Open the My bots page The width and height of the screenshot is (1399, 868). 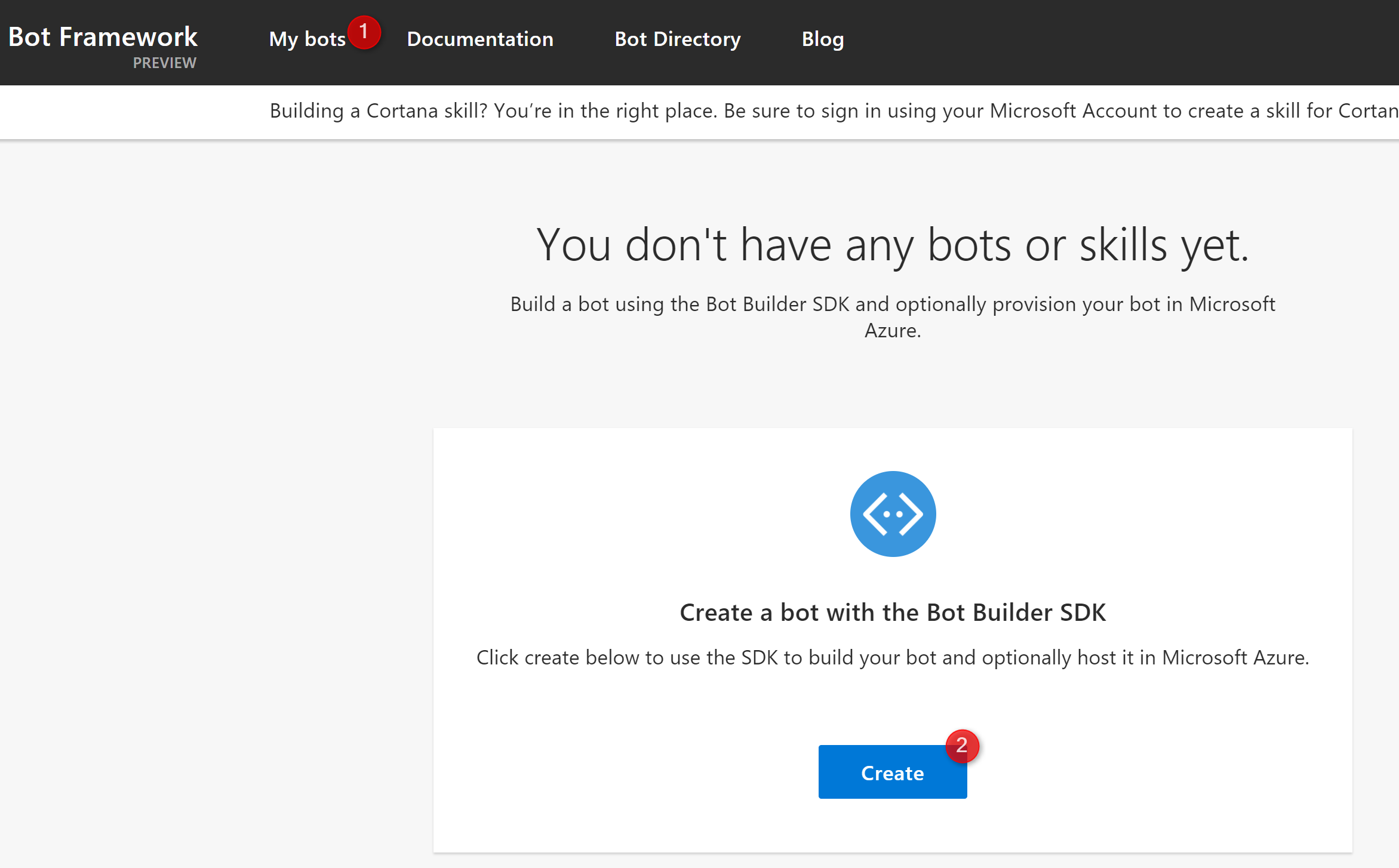307,39
